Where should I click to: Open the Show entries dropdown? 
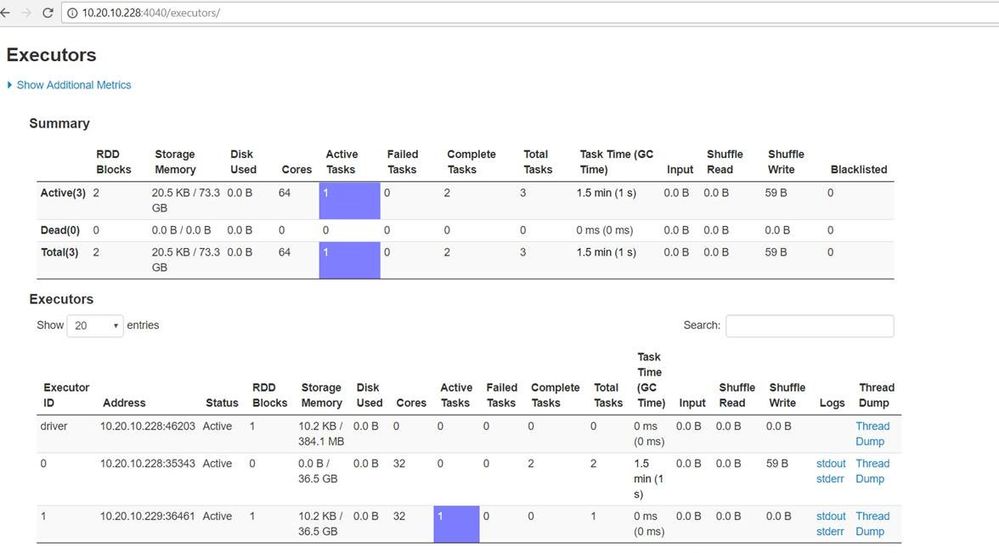pos(95,326)
